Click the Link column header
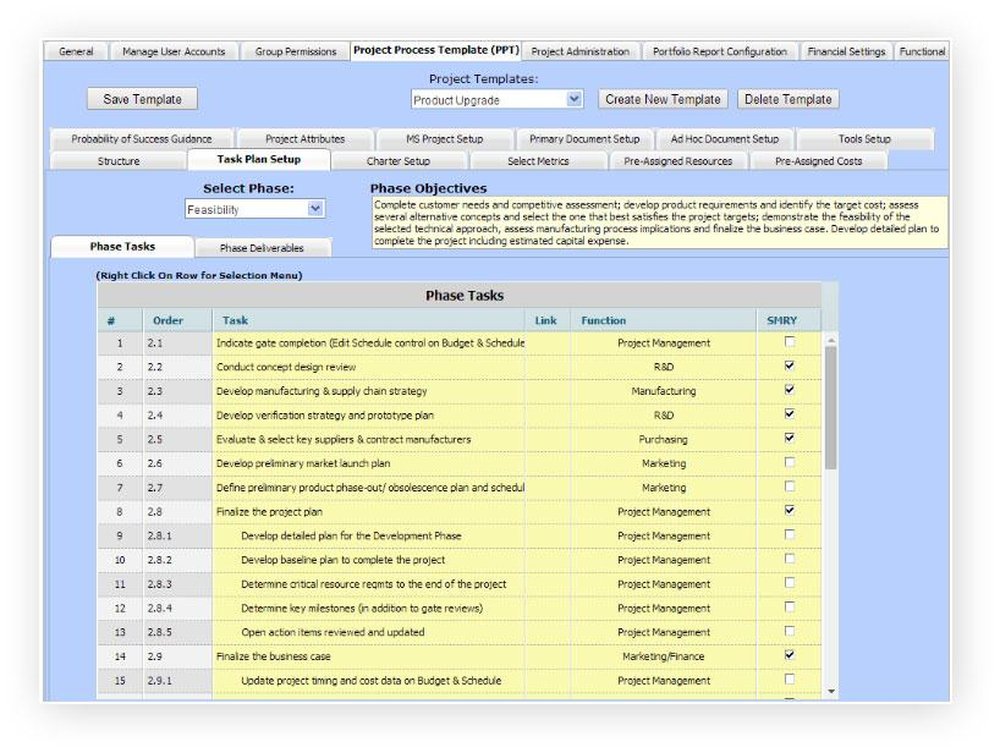 click(546, 321)
